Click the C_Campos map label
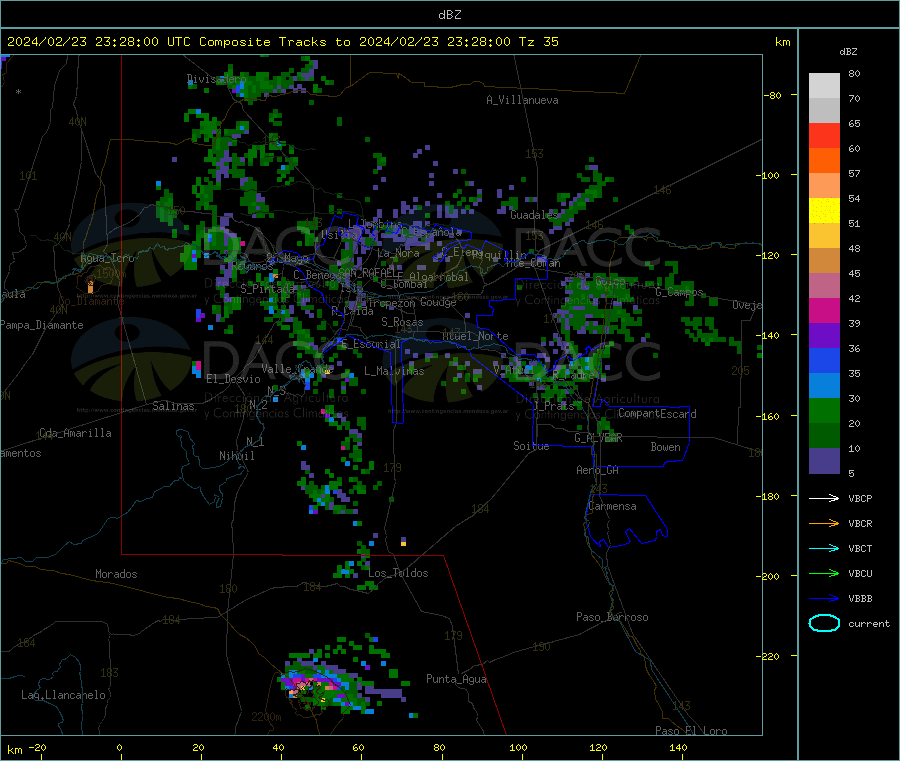Viewport: 900px width, 761px height. pyautogui.click(x=679, y=292)
